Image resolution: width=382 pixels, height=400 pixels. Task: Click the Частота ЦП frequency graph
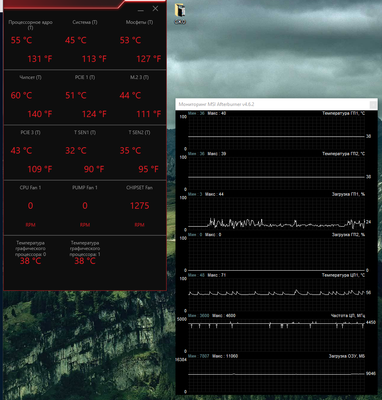277,333
